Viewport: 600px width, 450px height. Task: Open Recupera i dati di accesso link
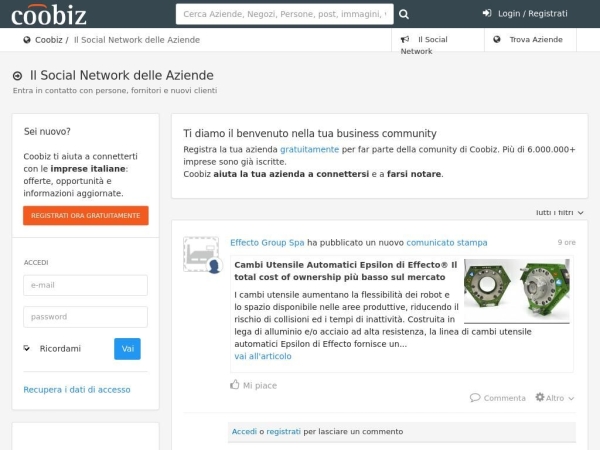coord(77,390)
